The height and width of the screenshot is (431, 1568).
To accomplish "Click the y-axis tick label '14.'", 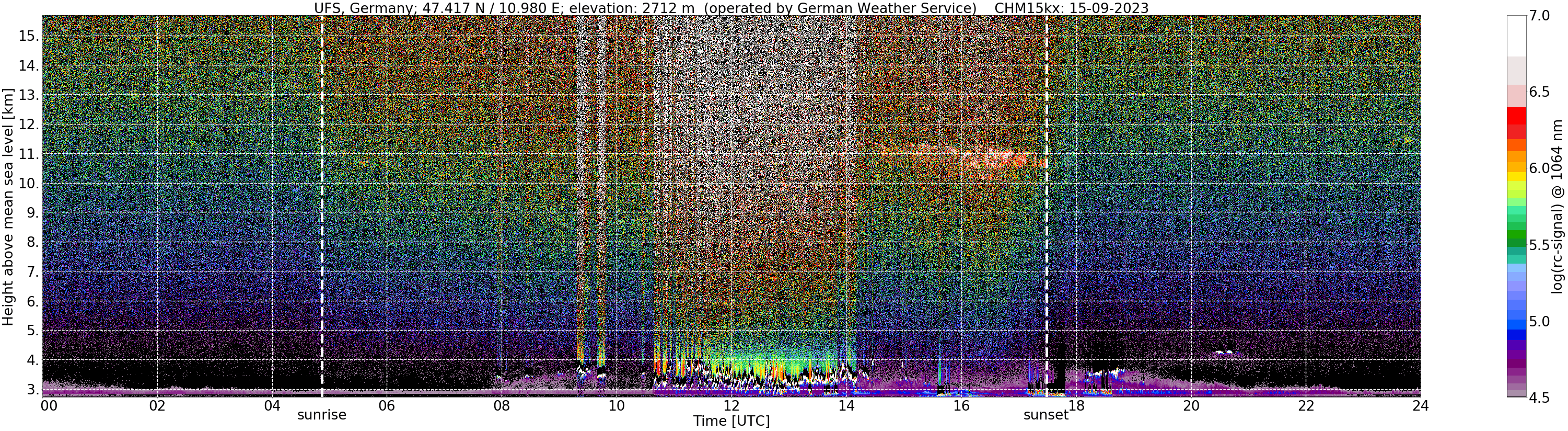I will tap(29, 66).
